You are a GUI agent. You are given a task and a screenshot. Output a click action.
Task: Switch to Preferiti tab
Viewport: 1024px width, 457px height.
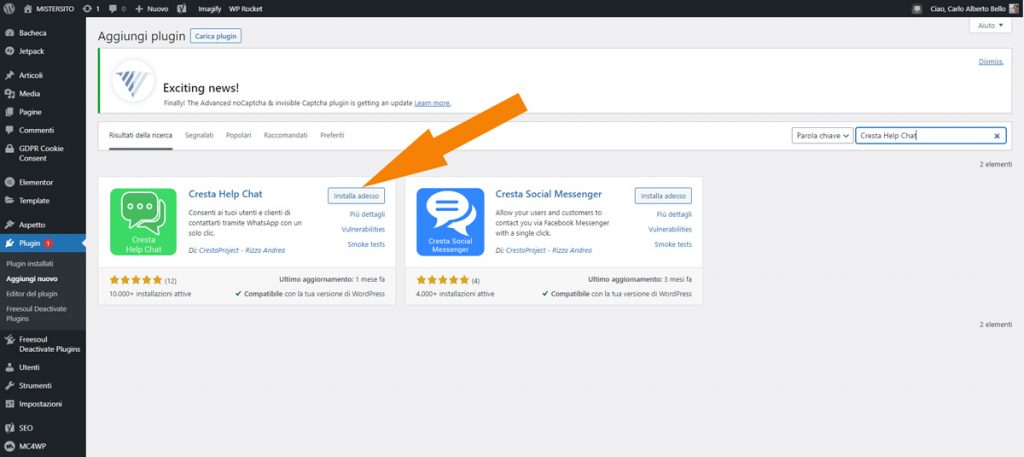click(332, 135)
